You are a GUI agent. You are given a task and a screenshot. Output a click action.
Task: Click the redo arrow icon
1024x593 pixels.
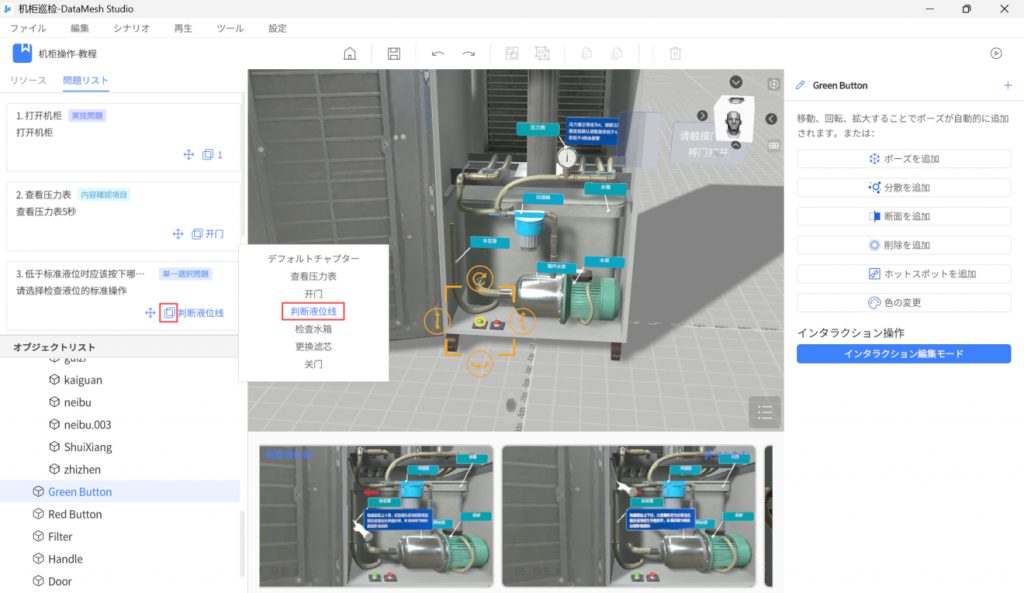click(x=468, y=54)
